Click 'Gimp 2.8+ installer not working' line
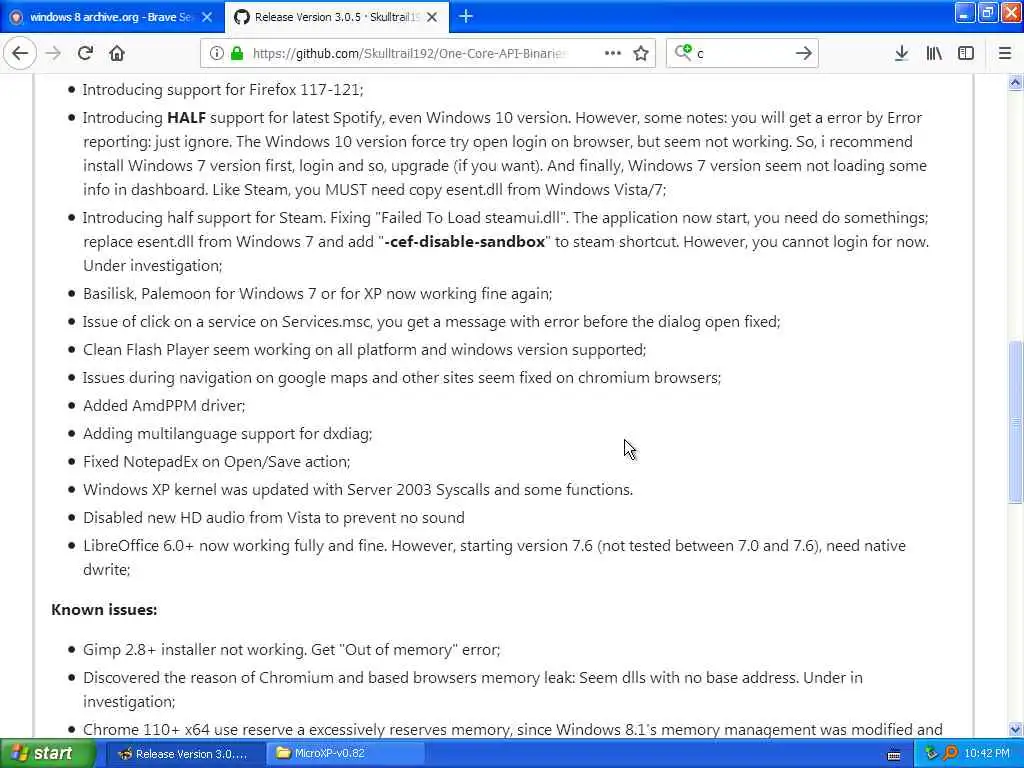1024x768 pixels. point(291,650)
